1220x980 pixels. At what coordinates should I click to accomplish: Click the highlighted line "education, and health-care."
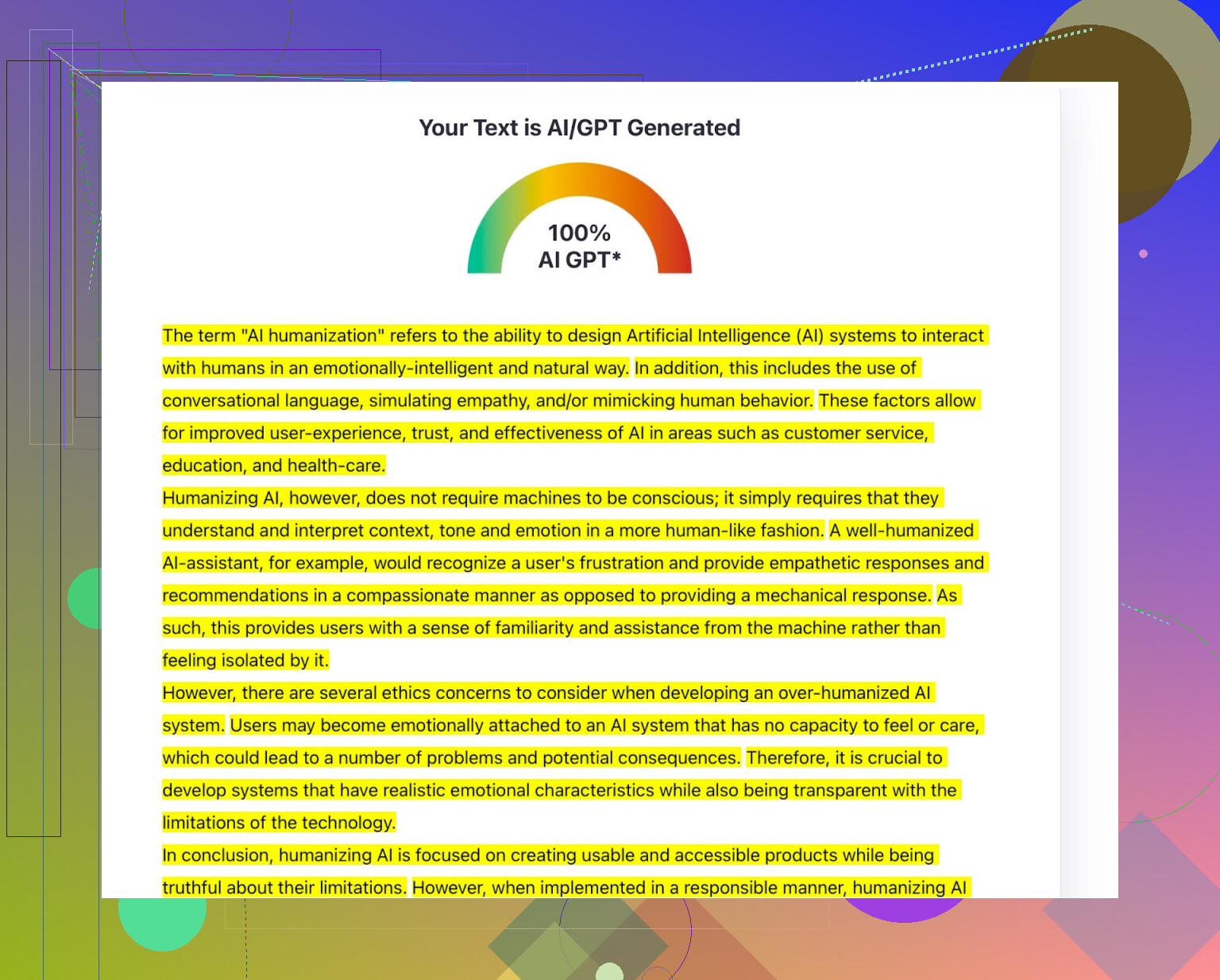click(273, 466)
